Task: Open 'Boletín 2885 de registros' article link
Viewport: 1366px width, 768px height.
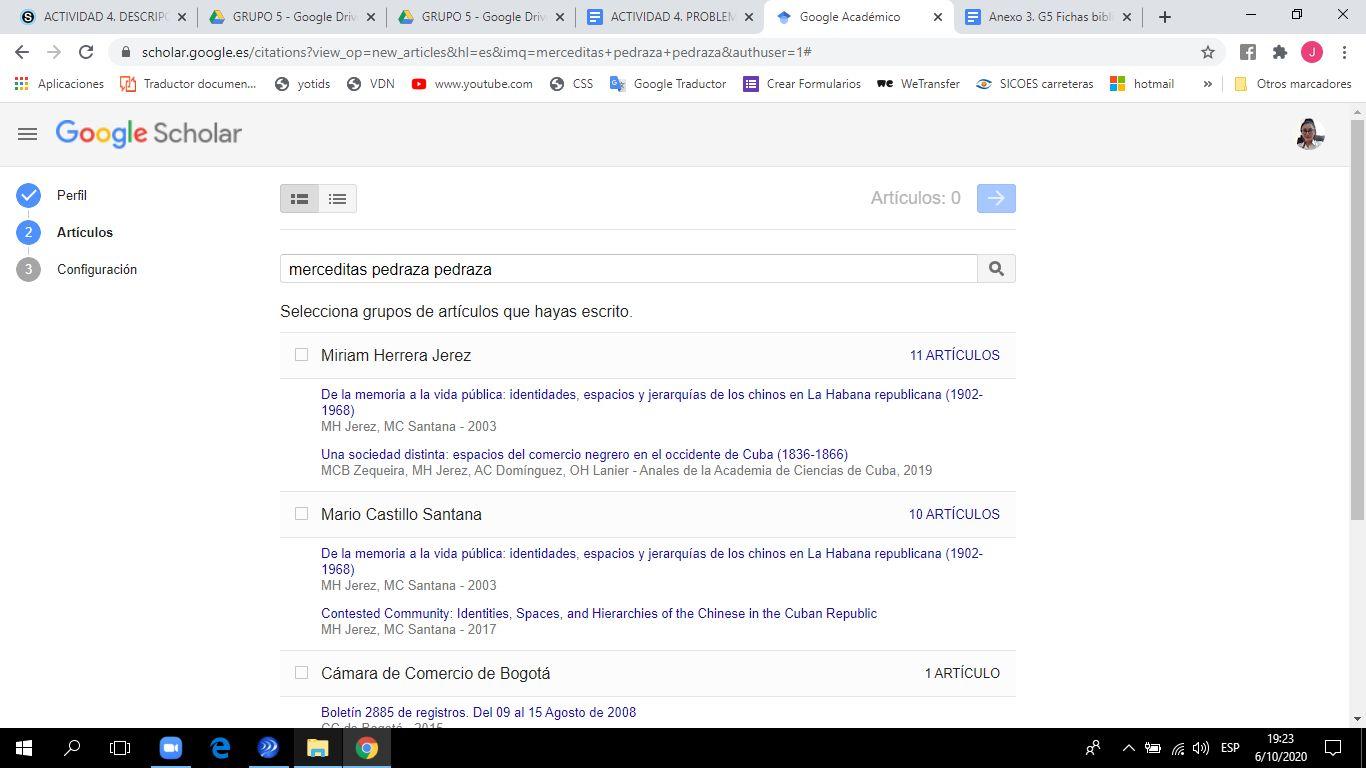Action: 478,712
